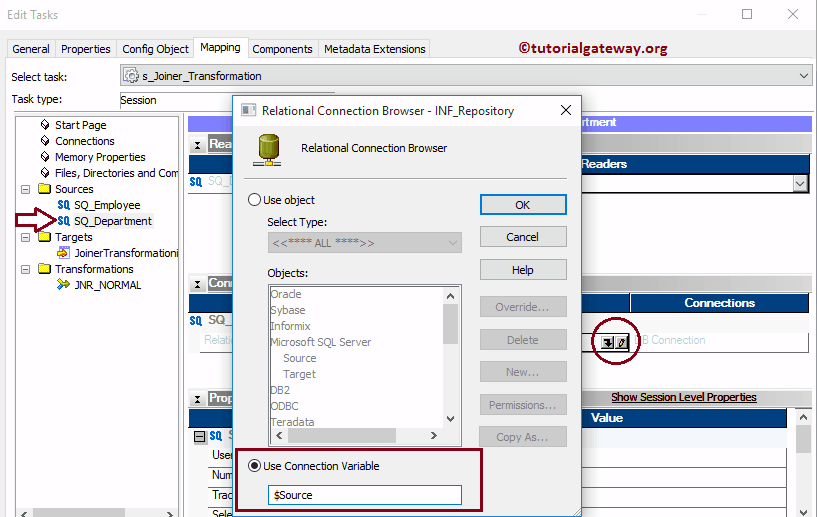
Task: Select the Use object radio button
Action: 254,200
